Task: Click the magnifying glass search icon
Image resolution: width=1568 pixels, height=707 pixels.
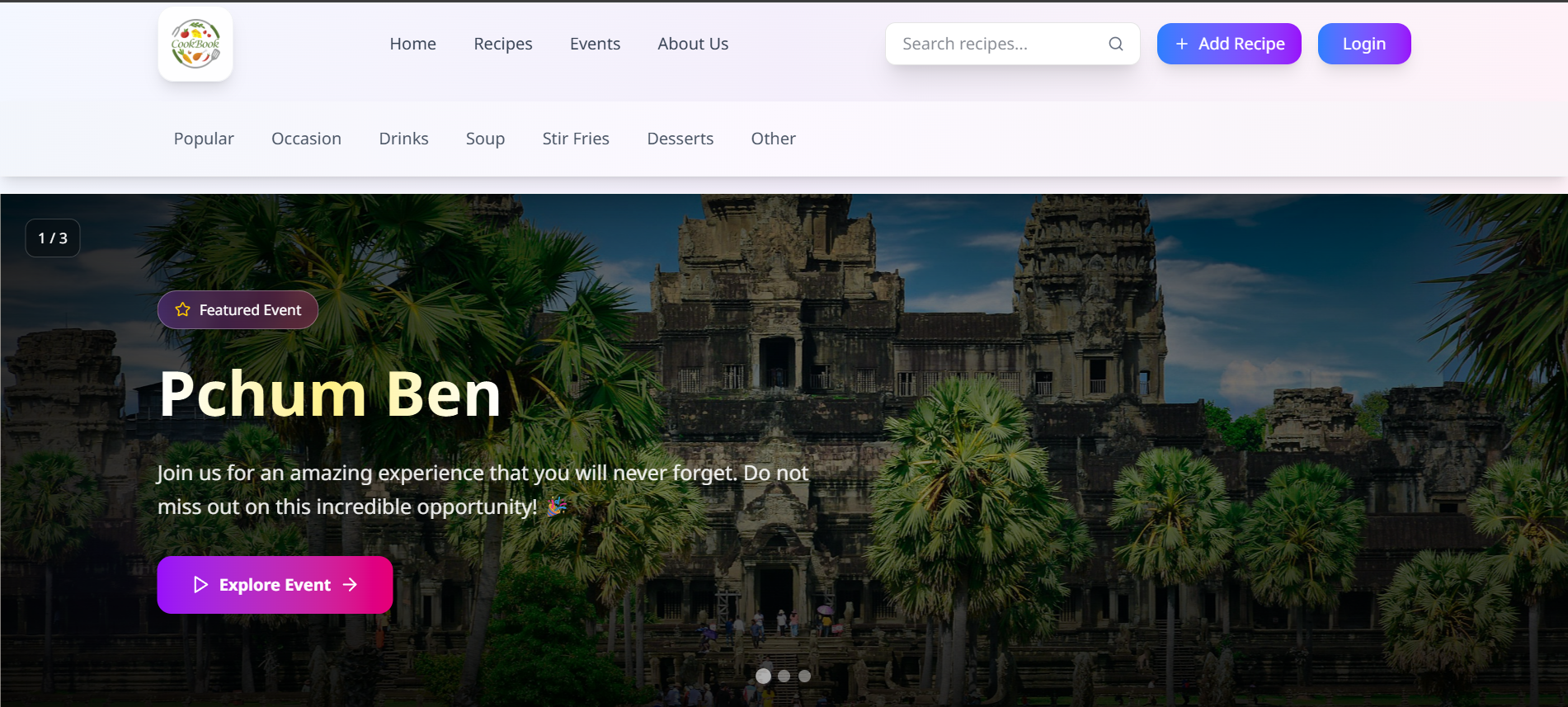Action: pyautogui.click(x=1115, y=44)
